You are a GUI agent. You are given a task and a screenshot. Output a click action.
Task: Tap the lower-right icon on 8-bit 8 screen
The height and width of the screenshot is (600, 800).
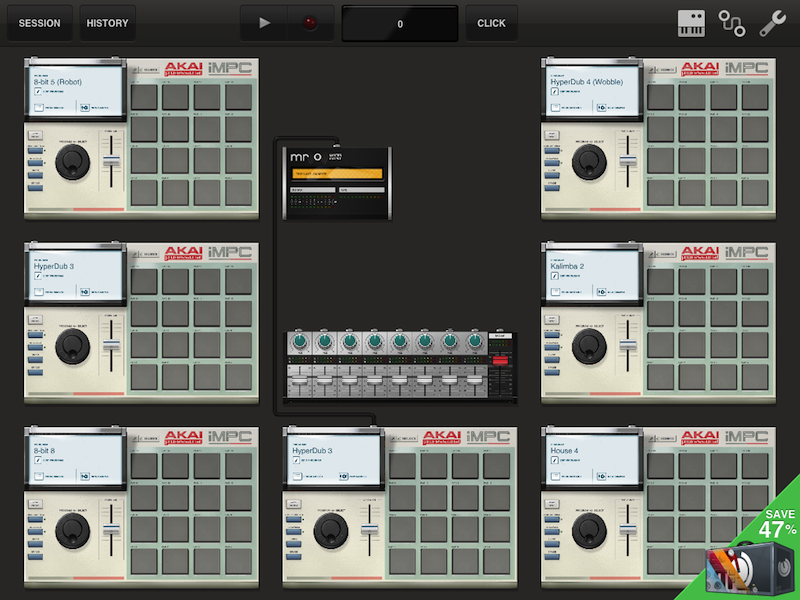(85, 477)
